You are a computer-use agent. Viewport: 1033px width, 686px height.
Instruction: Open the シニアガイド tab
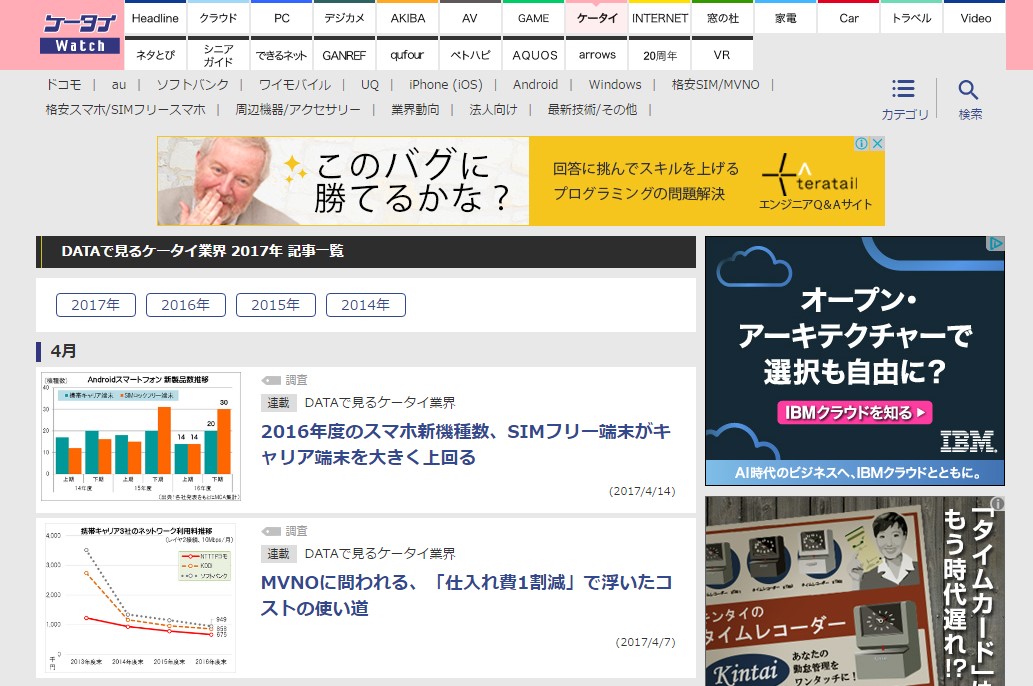(x=218, y=55)
